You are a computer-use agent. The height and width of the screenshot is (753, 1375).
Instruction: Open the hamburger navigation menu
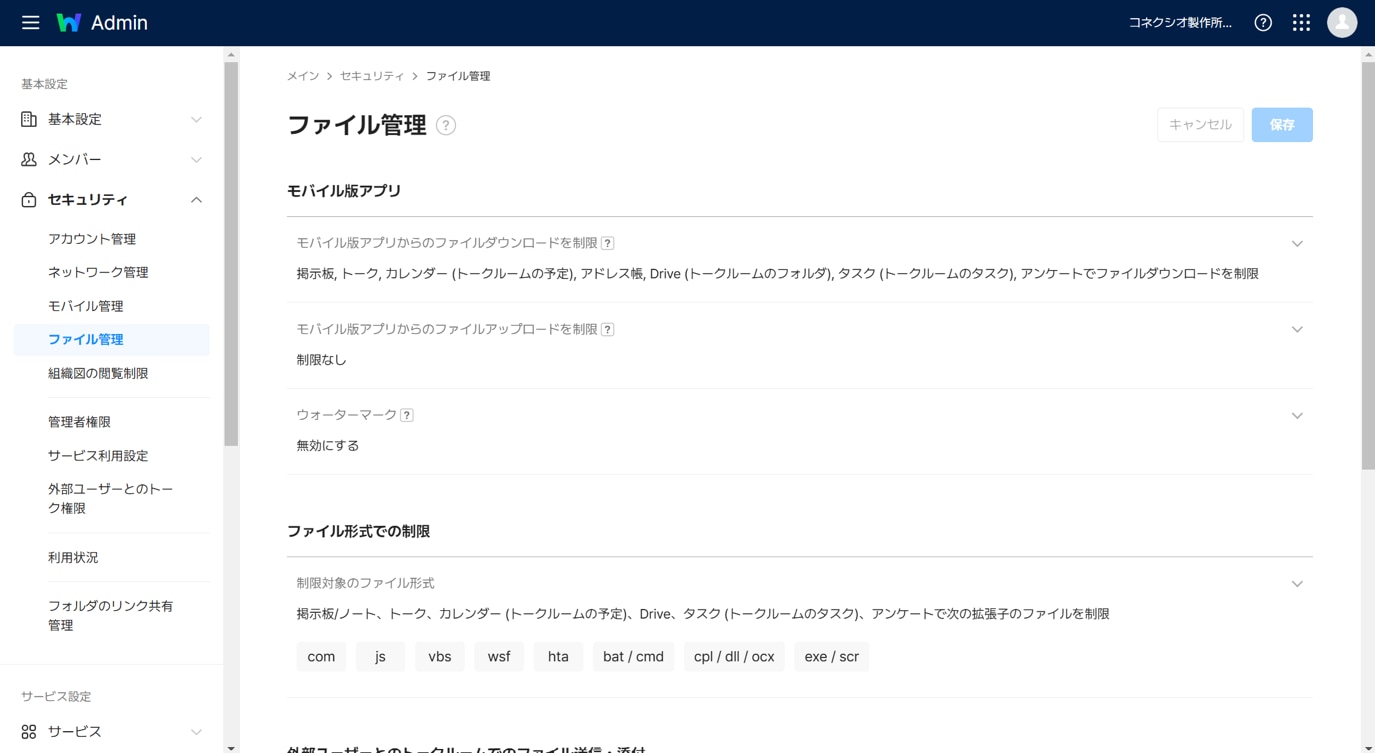tap(30, 22)
